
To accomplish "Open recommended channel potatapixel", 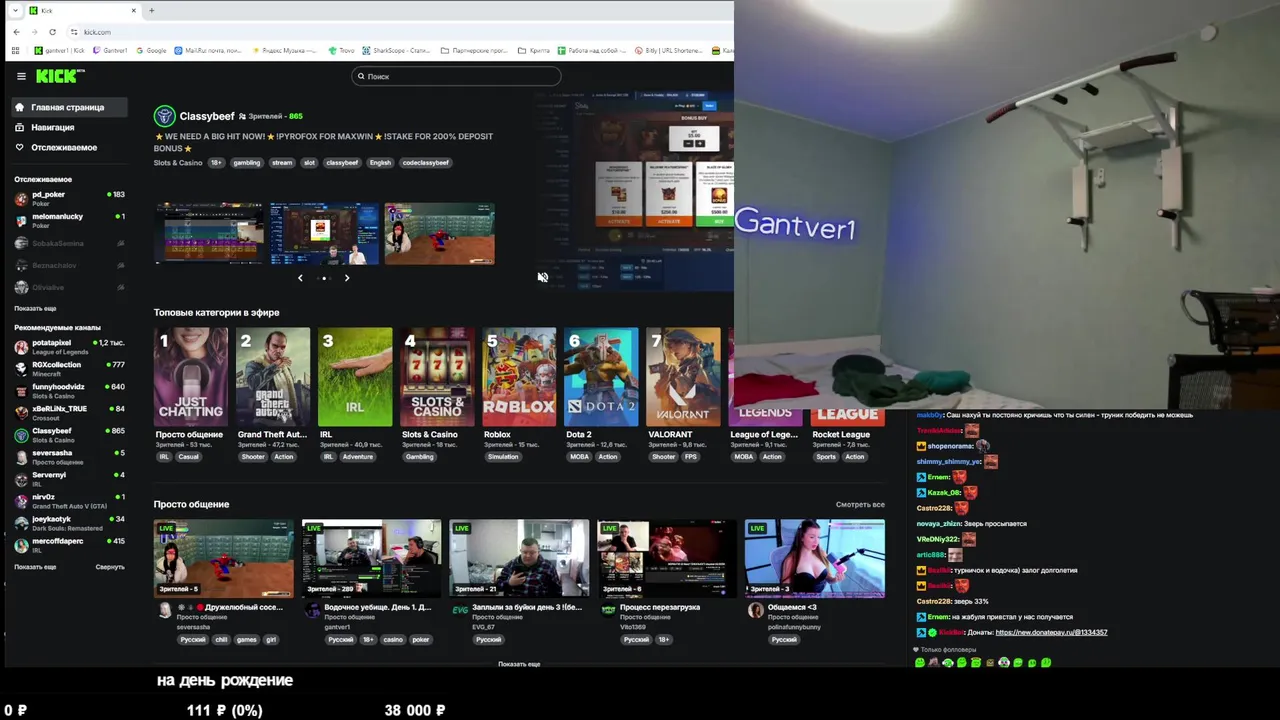I will point(70,346).
